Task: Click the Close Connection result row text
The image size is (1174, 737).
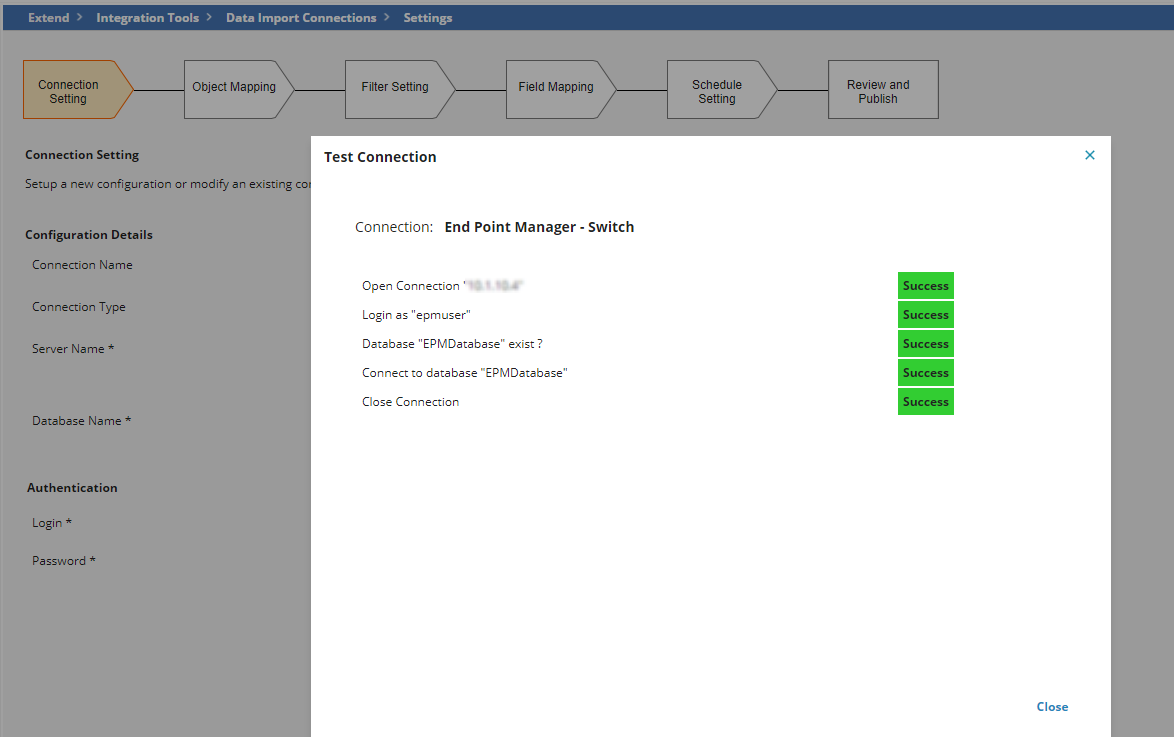Action: point(411,402)
